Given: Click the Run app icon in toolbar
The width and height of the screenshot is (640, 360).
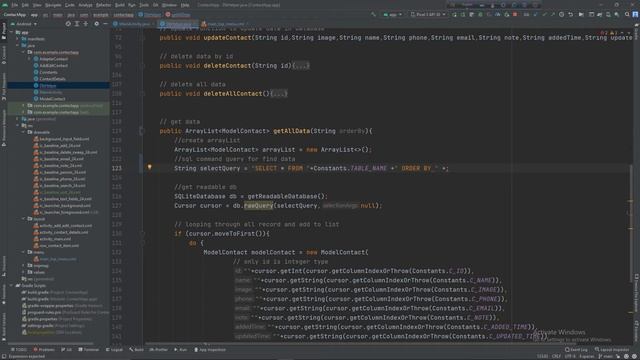Looking at the screenshot, I should (454, 15).
